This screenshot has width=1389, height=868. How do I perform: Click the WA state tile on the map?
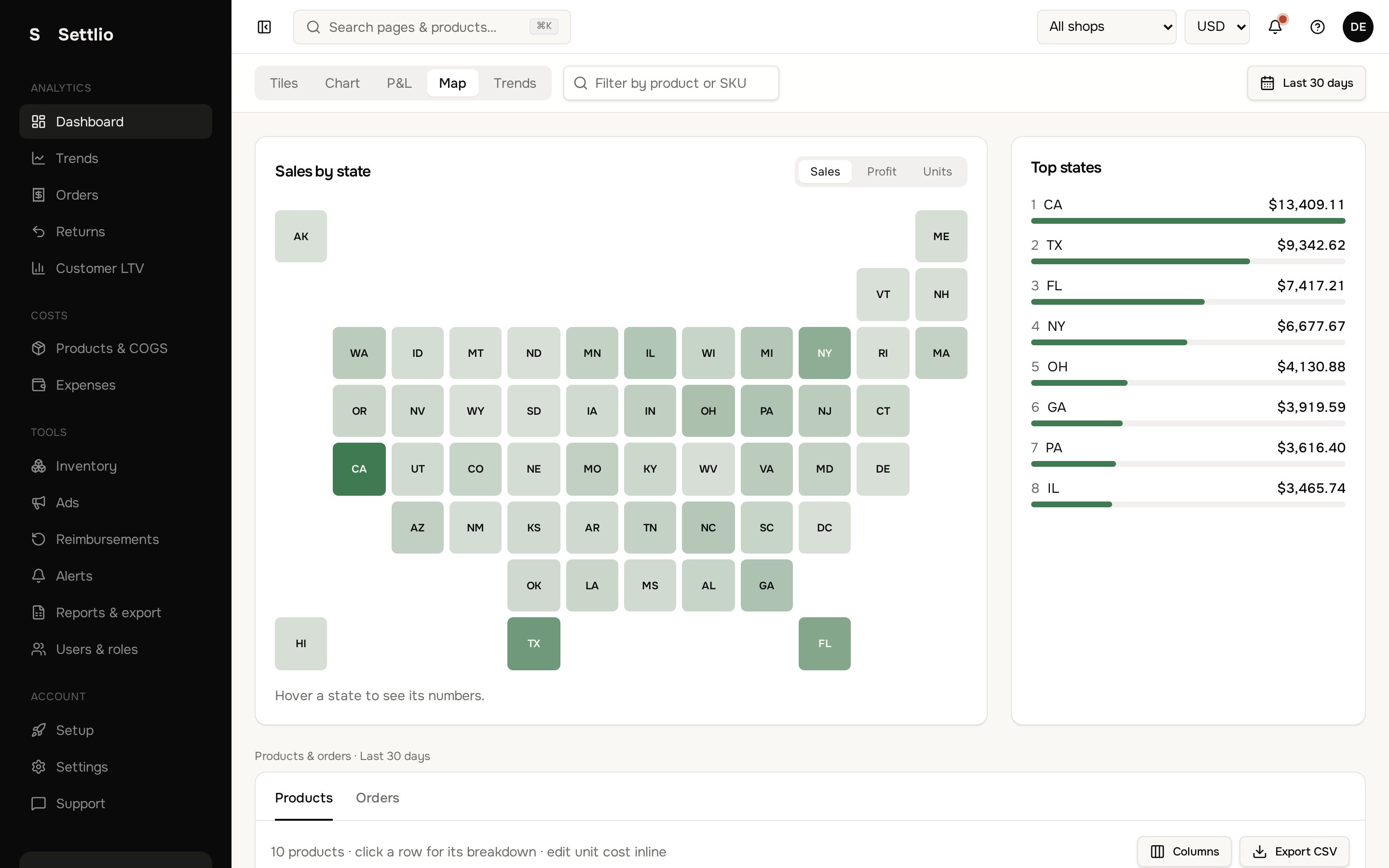click(x=359, y=353)
